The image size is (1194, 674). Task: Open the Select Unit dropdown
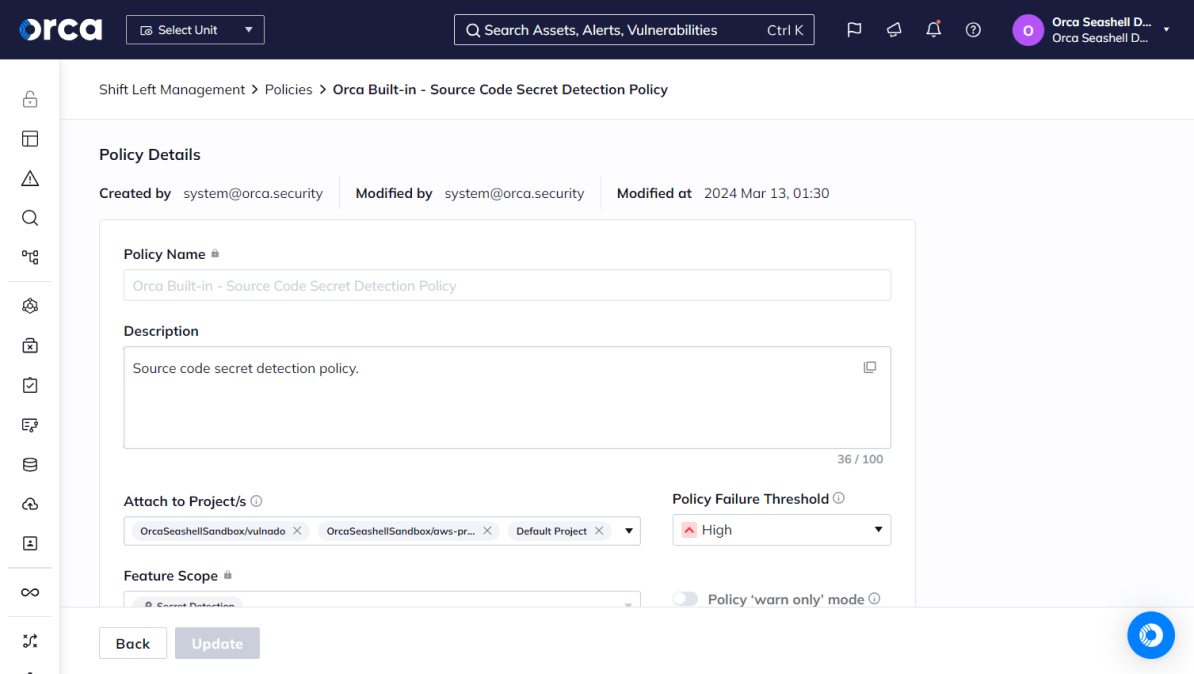[x=195, y=30]
